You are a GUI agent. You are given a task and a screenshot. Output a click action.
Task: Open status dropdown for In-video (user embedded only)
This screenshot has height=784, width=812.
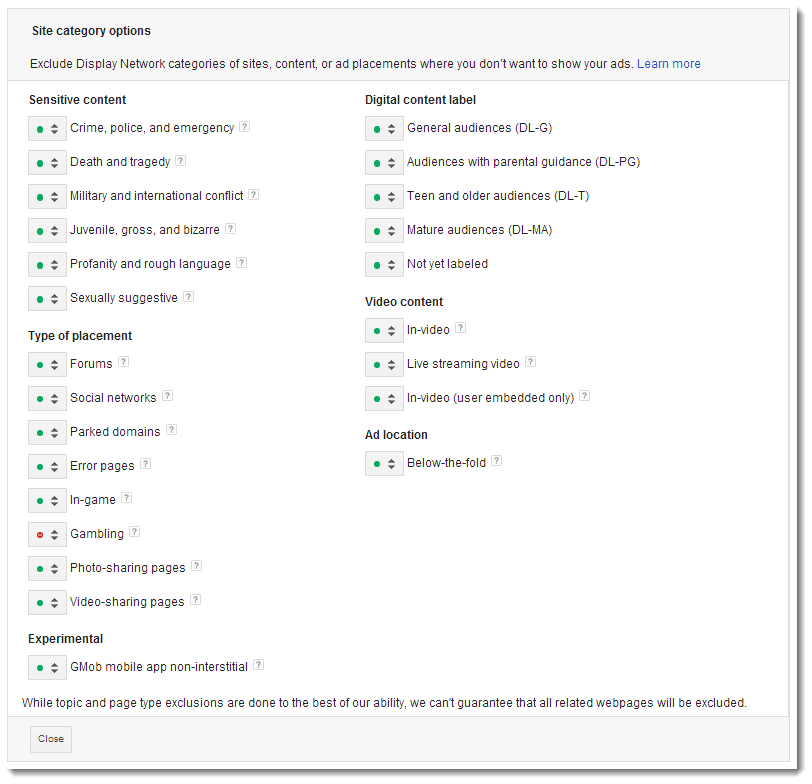[384, 398]
